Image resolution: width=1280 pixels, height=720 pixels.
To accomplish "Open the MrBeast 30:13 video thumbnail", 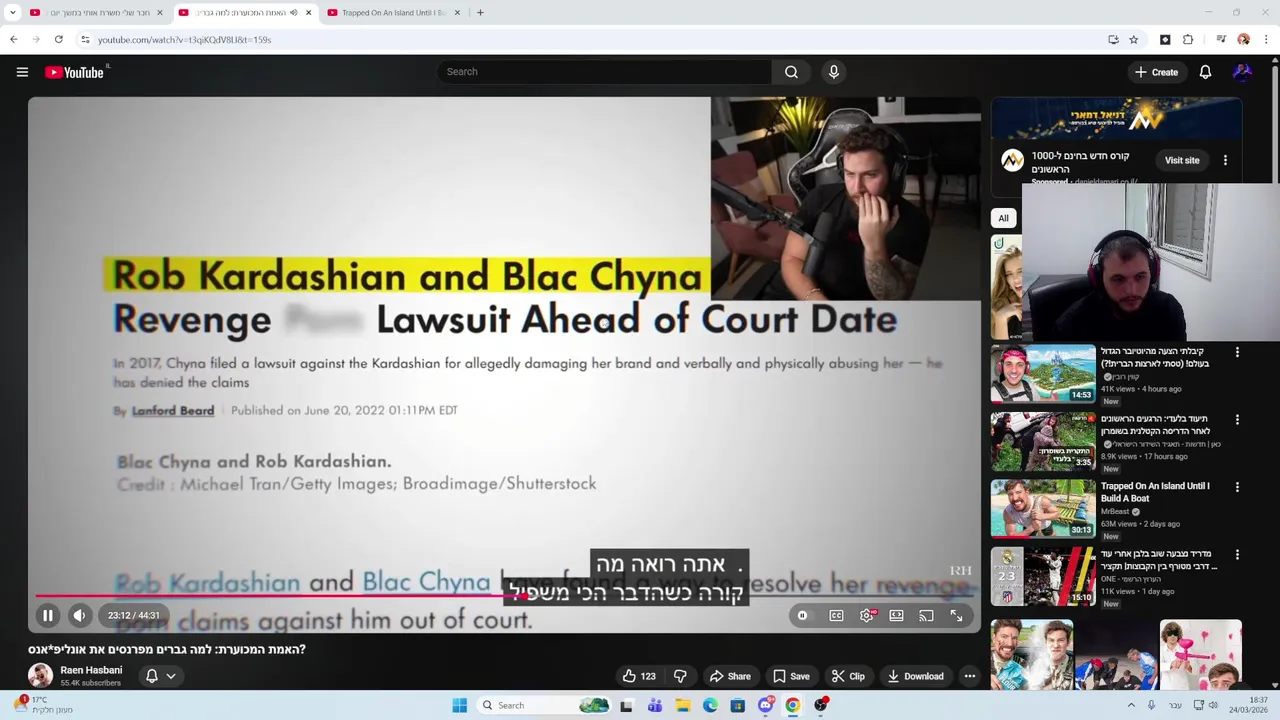I will coord(1043,508).
